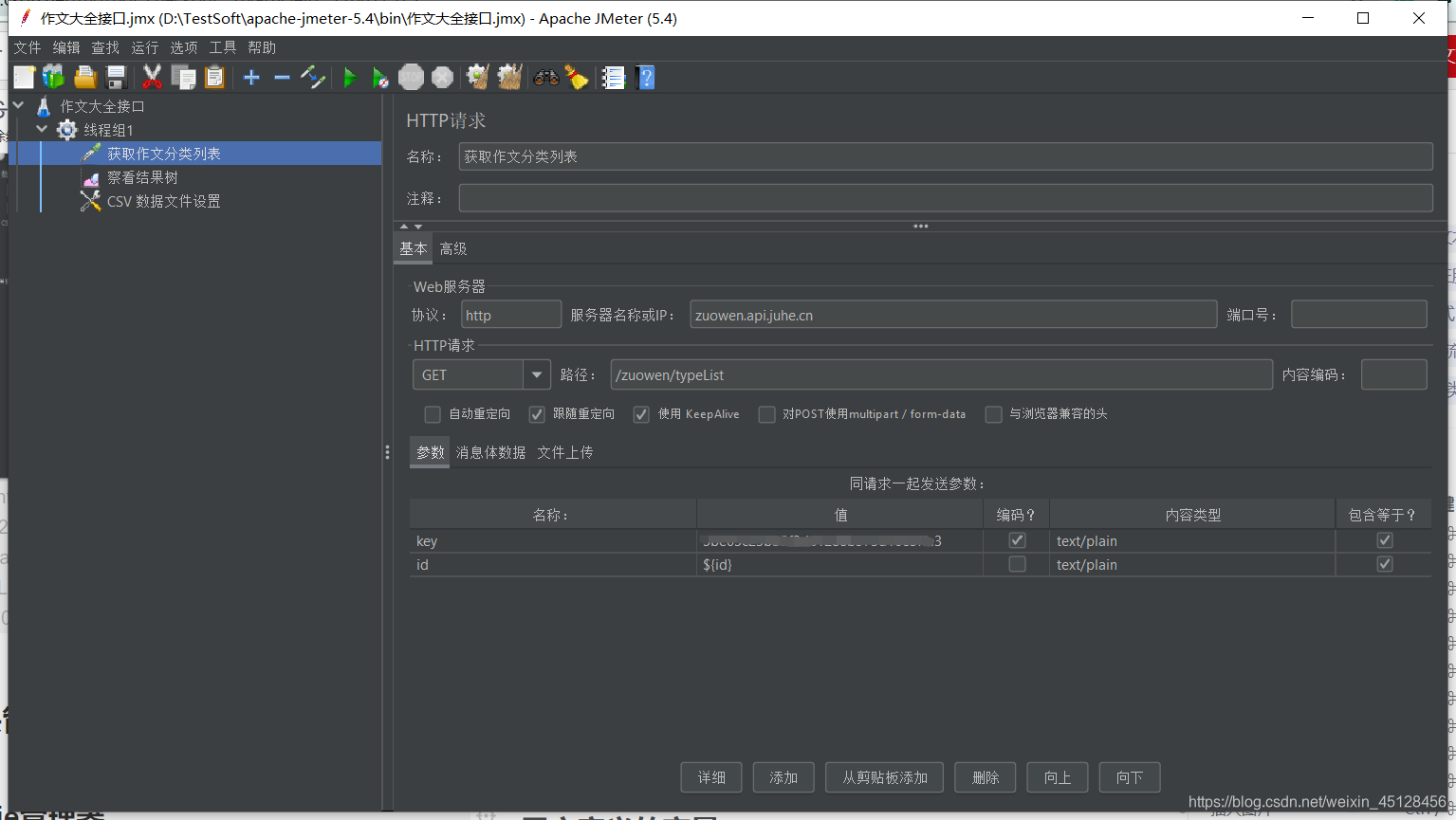Click Start no pauses icon

(x=380, y=78)
